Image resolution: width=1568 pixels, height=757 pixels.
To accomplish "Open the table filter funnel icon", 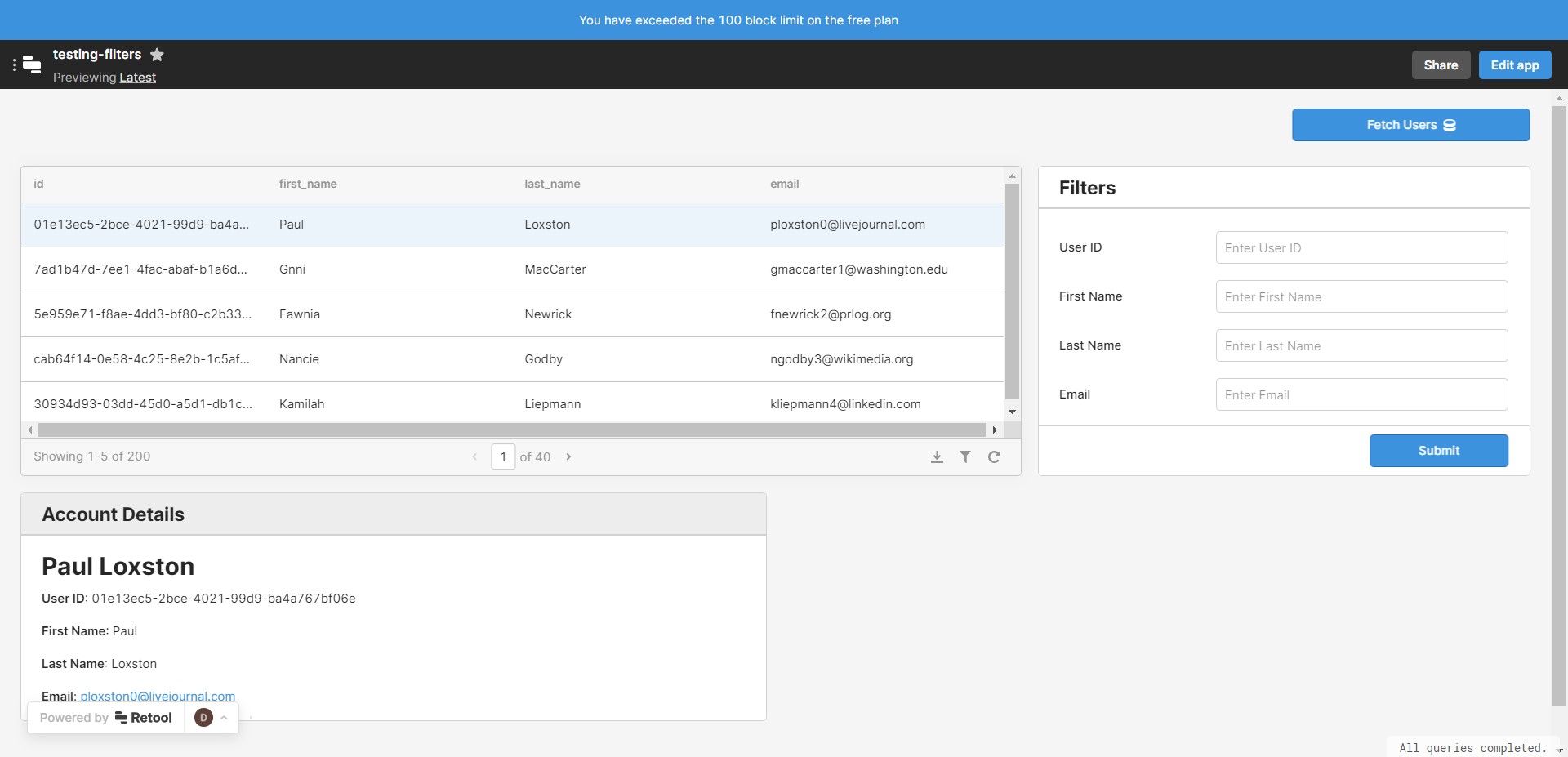I will 965,457.
